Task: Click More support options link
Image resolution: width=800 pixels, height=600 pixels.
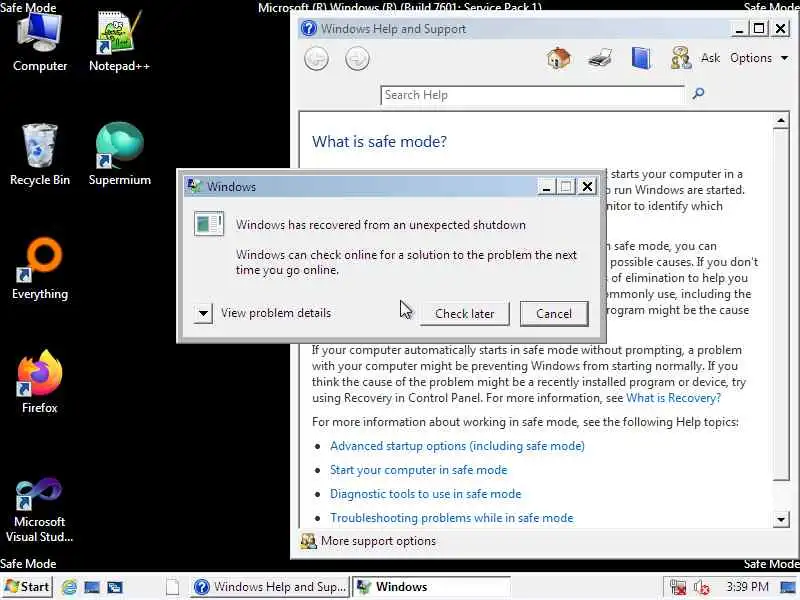Action: (x=378, y=541)
